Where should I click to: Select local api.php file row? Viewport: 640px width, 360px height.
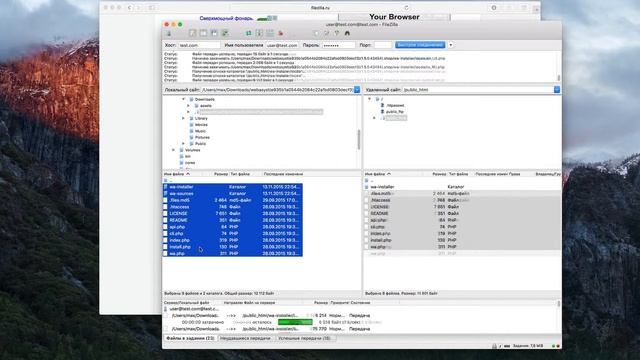tap(233, 227)
